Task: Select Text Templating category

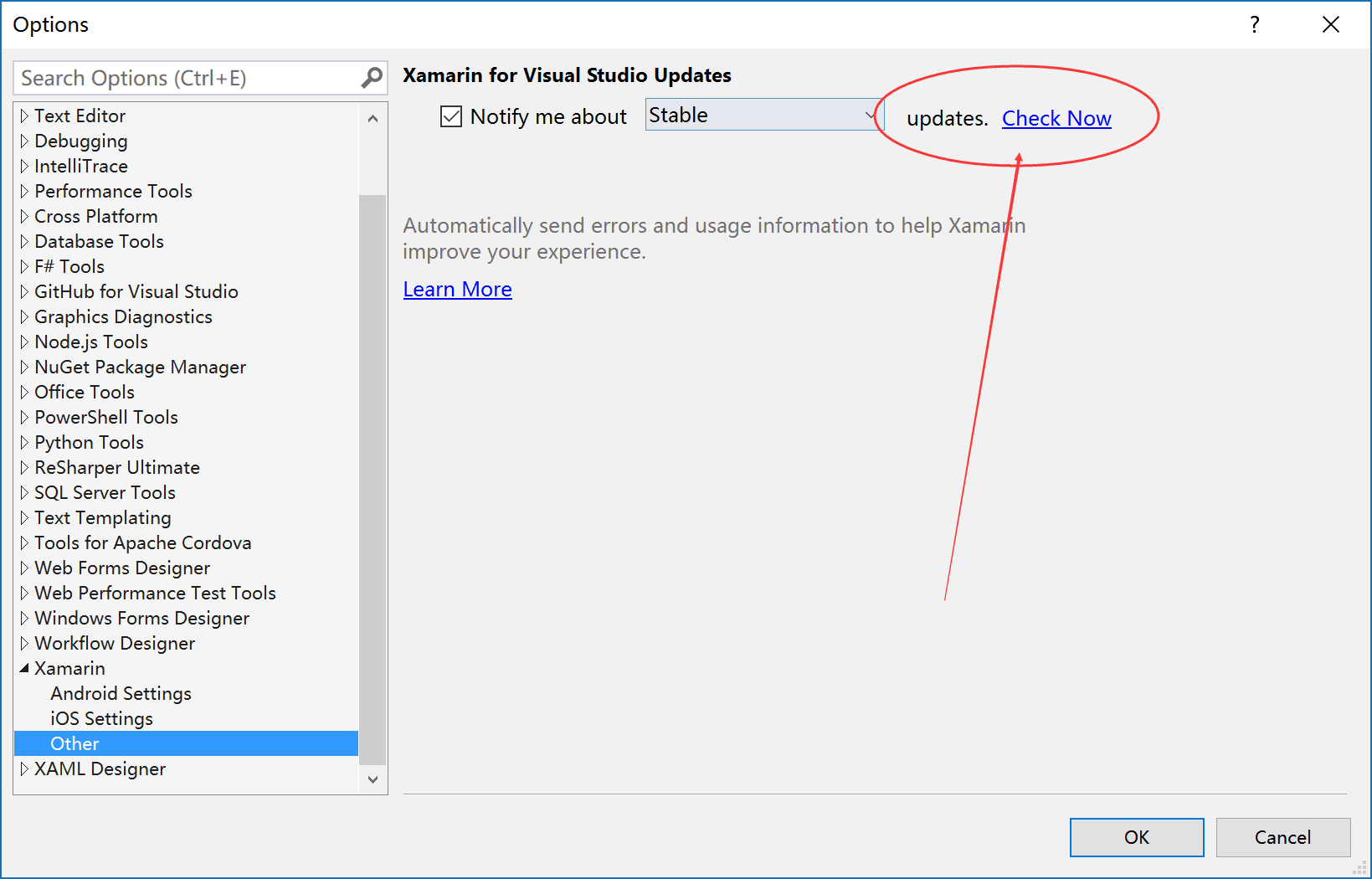Action: tap(103, 517)
